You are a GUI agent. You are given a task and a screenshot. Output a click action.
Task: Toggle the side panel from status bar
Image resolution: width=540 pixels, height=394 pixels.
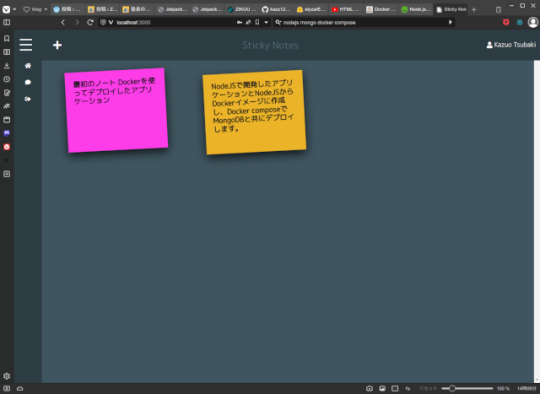point(7,388)
